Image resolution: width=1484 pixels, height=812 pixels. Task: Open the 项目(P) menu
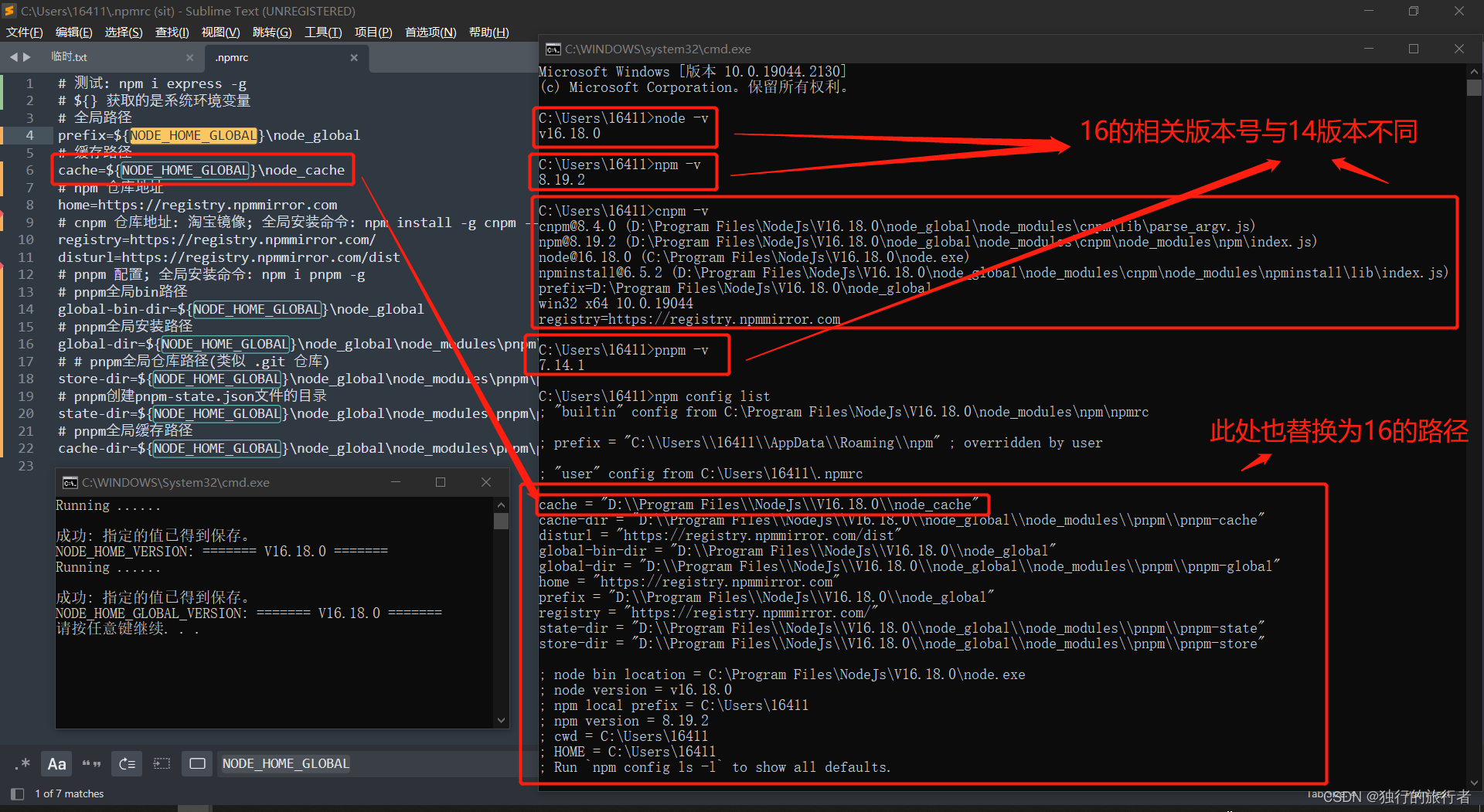pos(373,32)
